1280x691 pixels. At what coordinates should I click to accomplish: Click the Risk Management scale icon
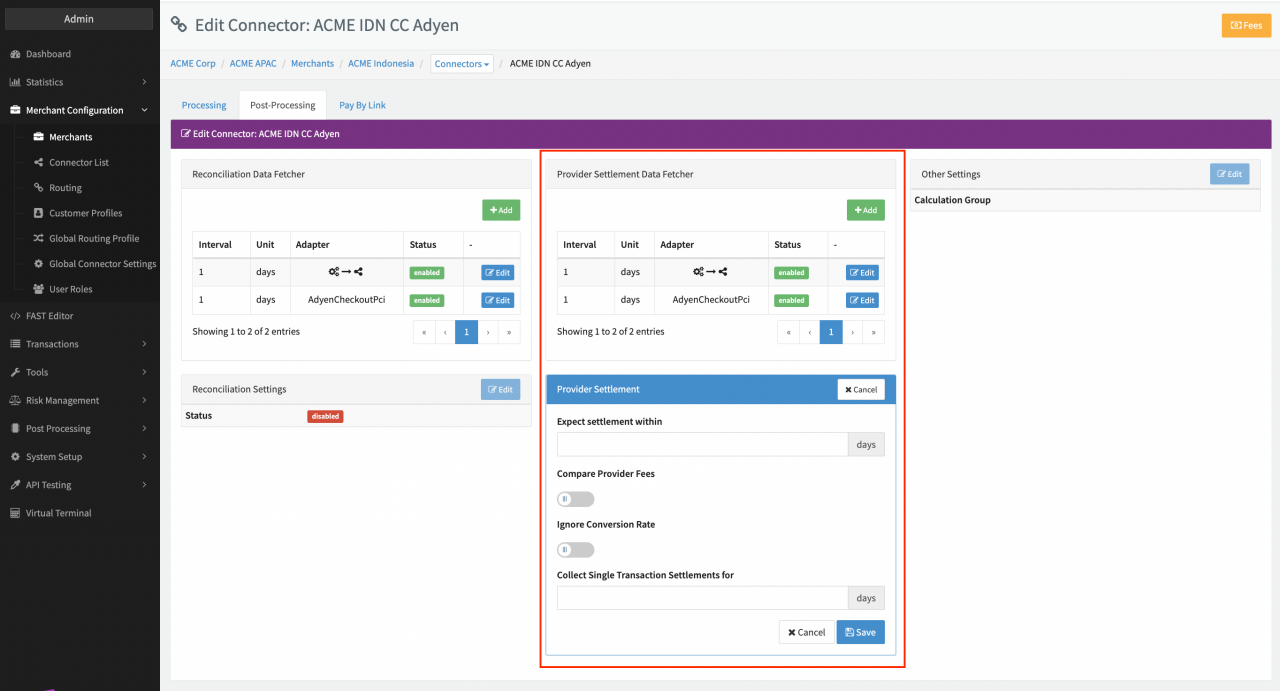click(x=15, y=401)
